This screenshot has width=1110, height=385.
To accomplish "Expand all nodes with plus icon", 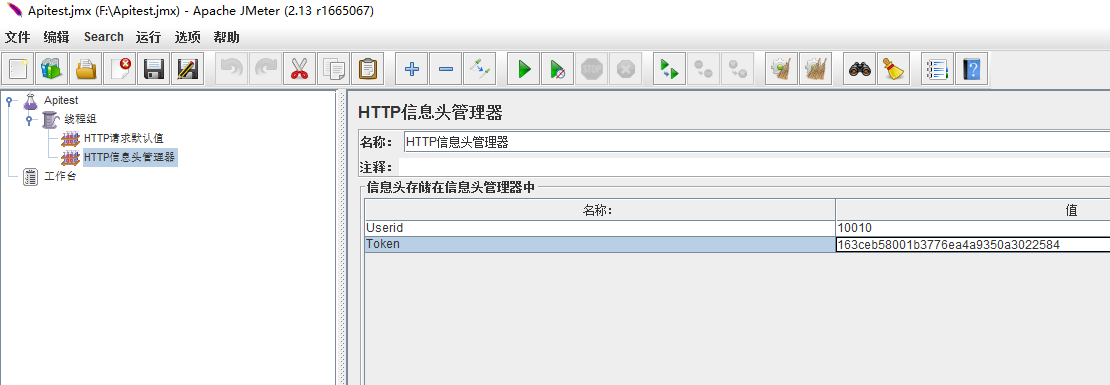I will [x=412, y=69].
